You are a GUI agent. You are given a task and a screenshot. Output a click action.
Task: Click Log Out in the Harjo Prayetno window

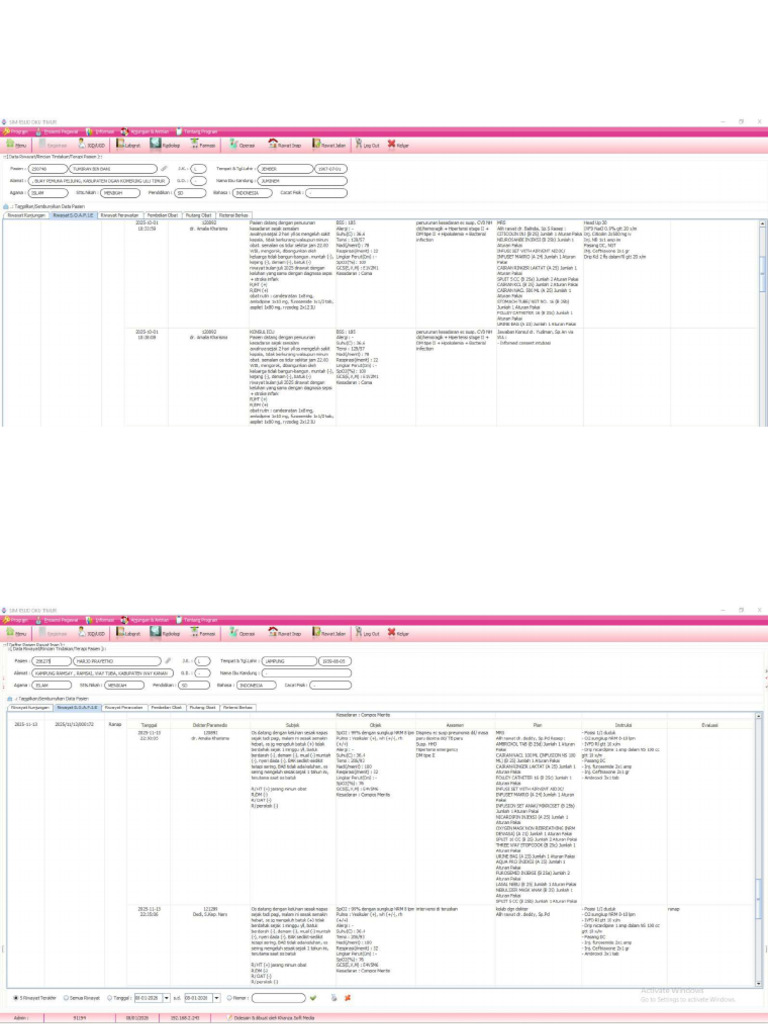pyautogui.click(x=368, y=633)
